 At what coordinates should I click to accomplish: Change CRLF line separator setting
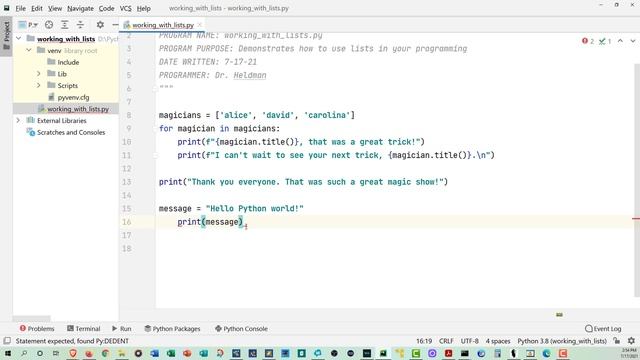446,341
